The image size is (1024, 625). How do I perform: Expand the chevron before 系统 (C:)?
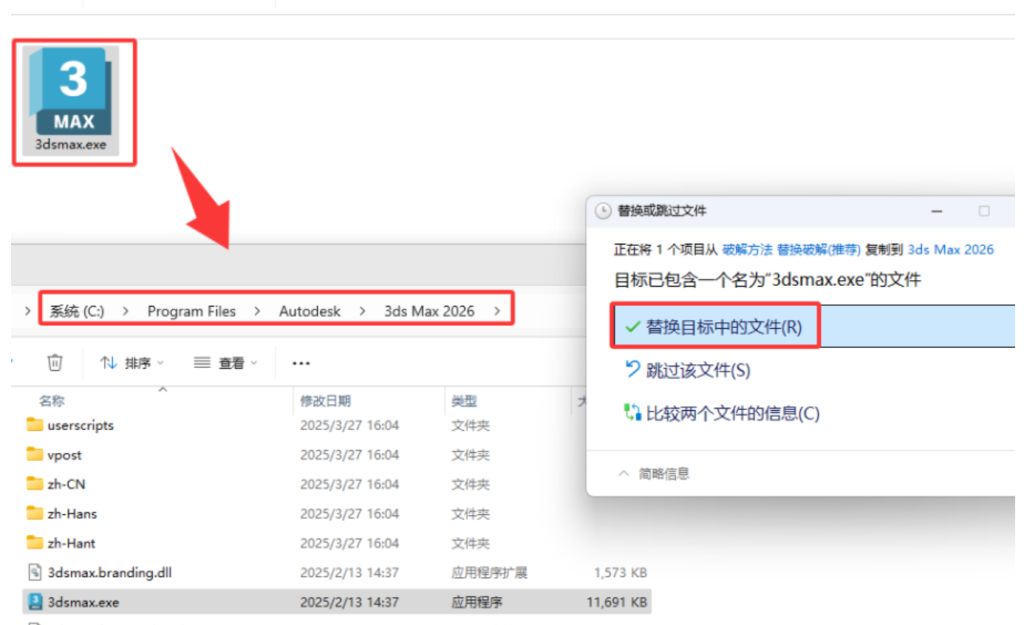(x=27, y=312)
